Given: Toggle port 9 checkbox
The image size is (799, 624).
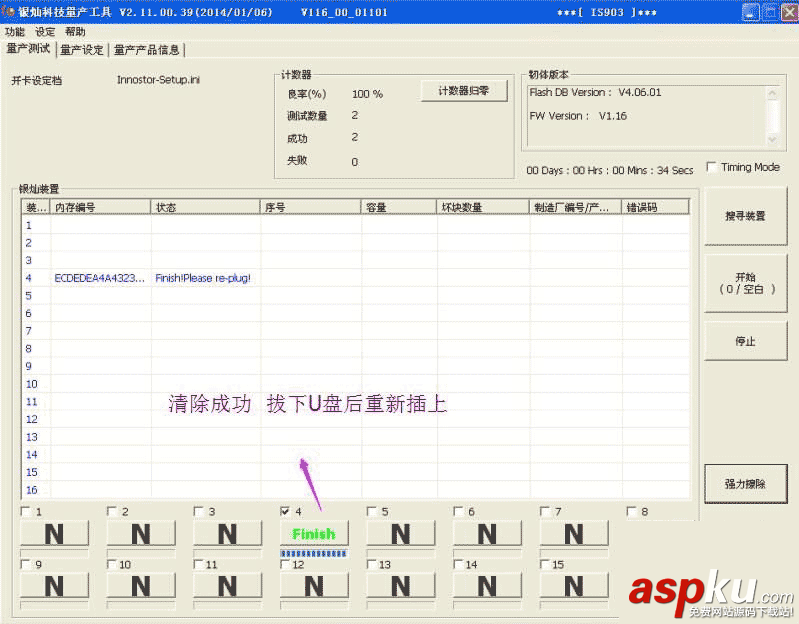Looking at the screenshot, I should 25,564.
